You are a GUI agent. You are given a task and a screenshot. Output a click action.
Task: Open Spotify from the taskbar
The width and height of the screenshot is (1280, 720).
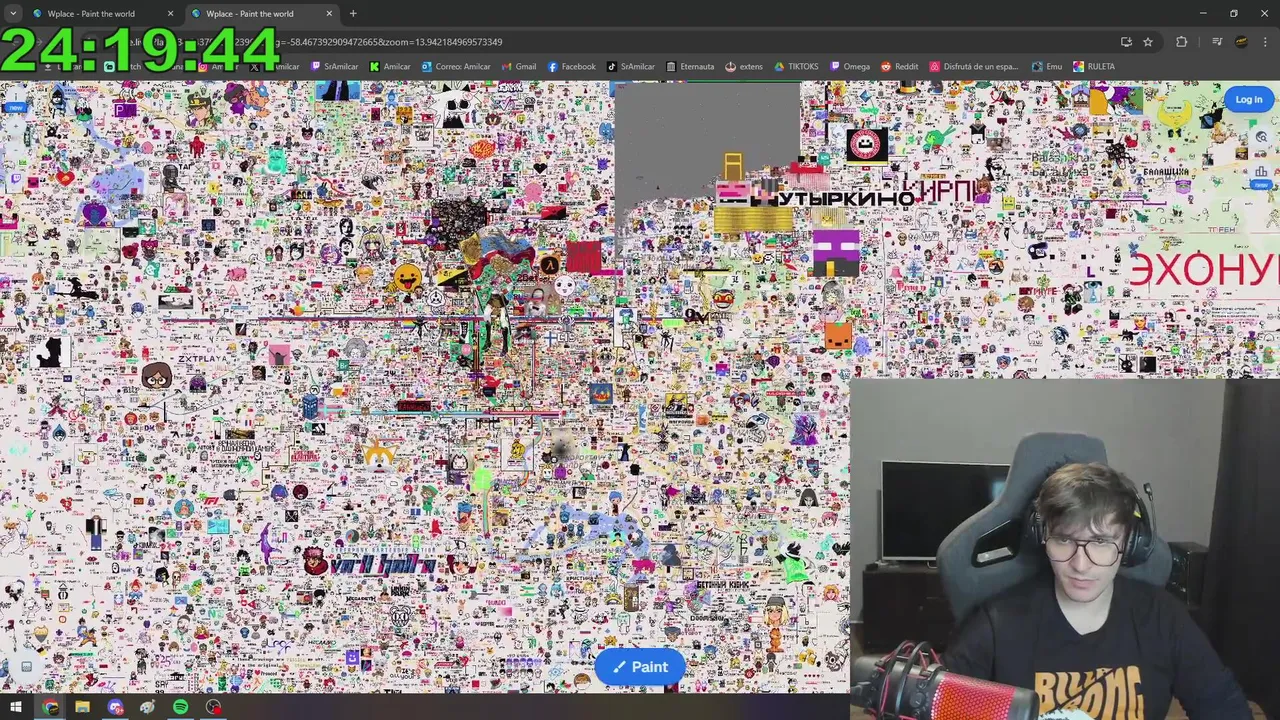pyautogui.click(x=180, y=707)
